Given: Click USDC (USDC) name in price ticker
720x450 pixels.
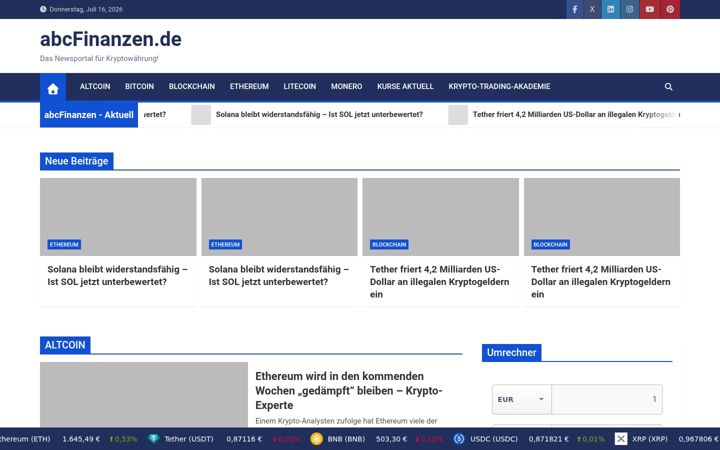Looking at the screenshot, I should pyautogui.click(x=494, y=439).
